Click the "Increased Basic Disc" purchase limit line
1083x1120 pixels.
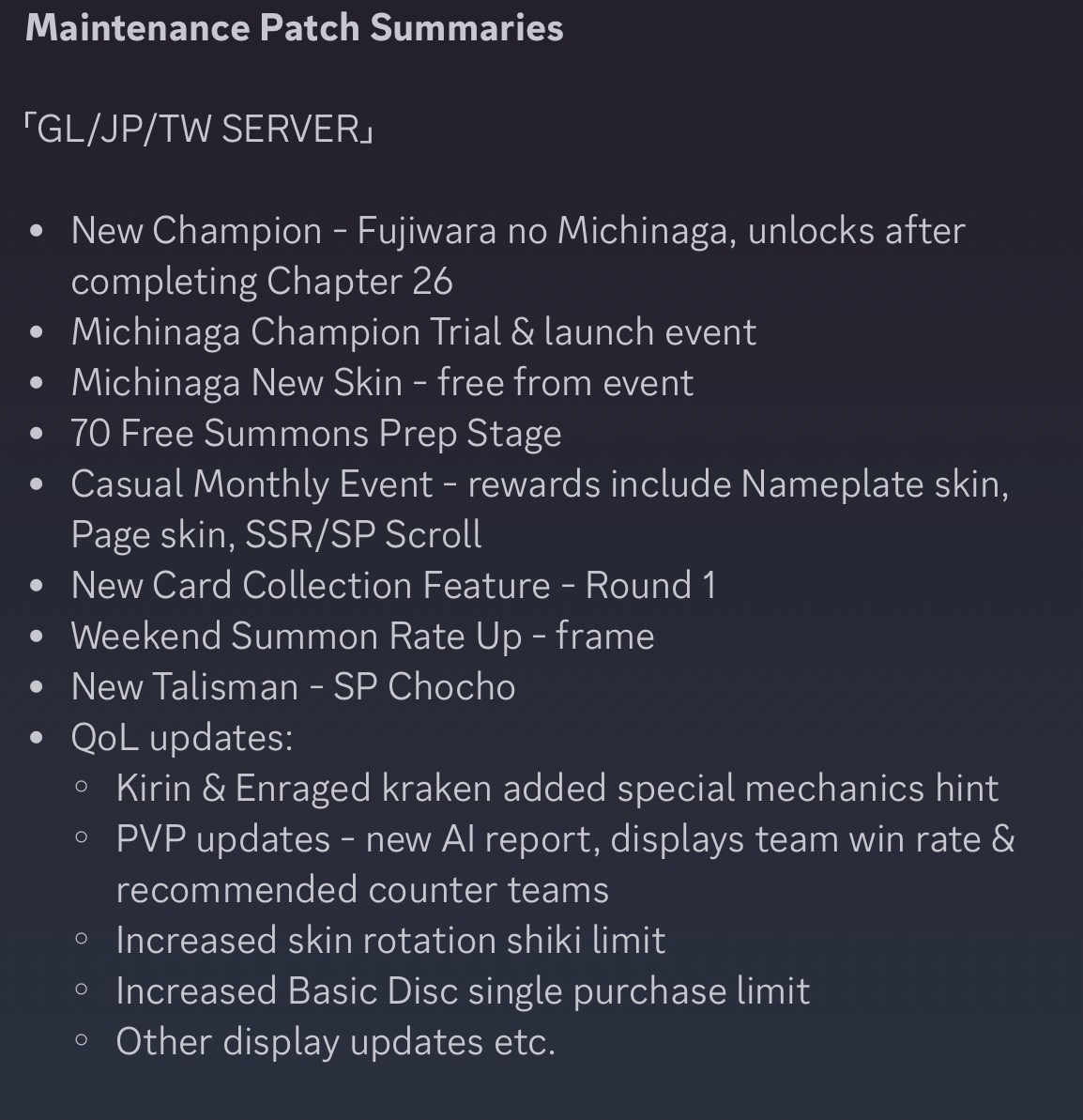pos(463,991)
